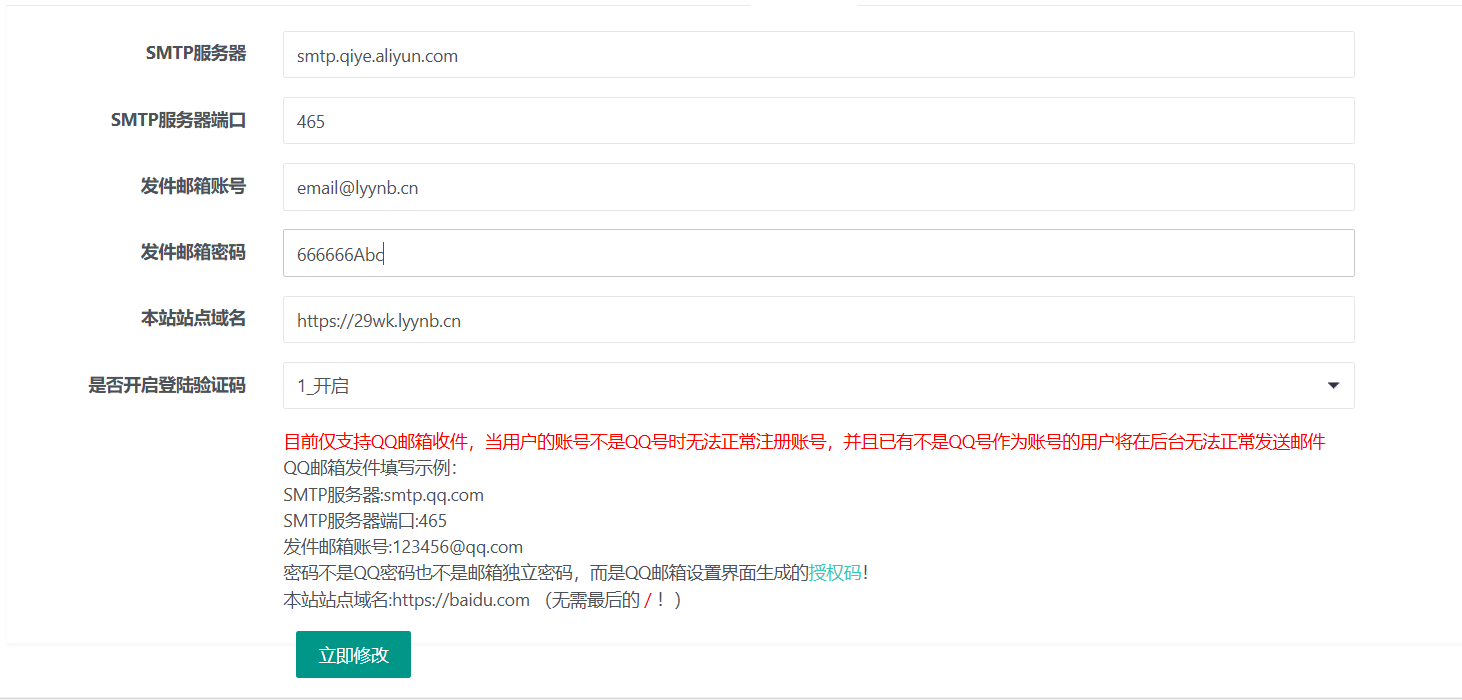Click the example text 本站站点域名:https://baidu.com
The height and width of the screenshot is (700, 1462).
[x=406, y=600]
